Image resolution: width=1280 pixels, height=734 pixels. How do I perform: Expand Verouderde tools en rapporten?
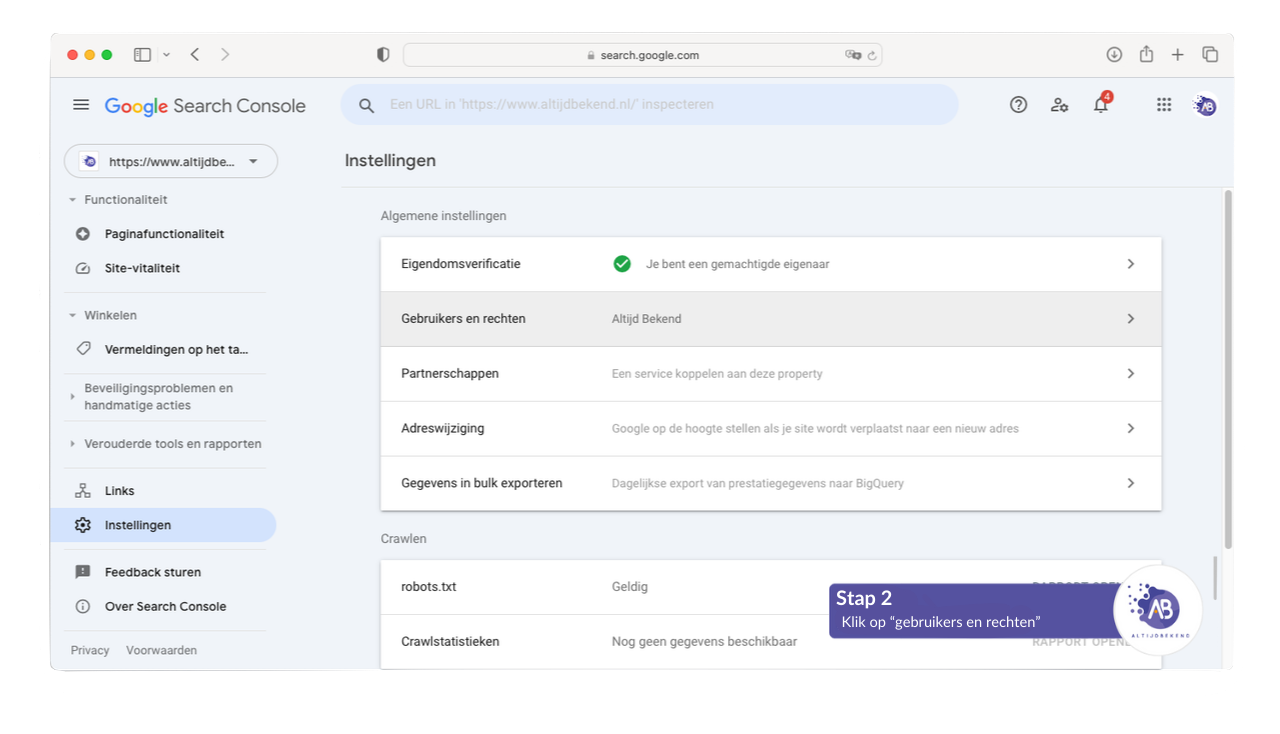coord(73,444)
